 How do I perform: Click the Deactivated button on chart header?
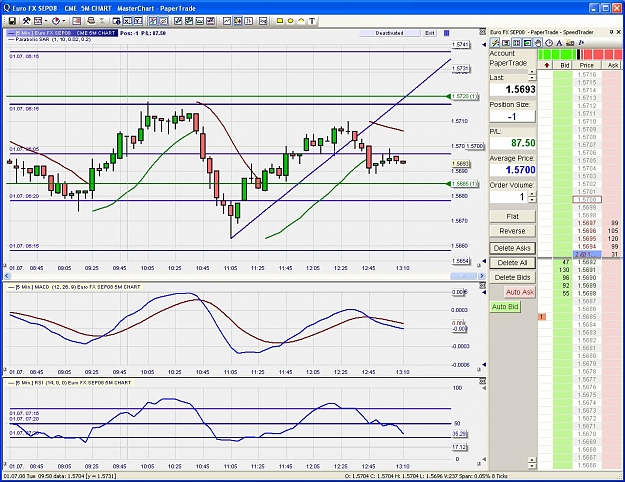[389, 33]
